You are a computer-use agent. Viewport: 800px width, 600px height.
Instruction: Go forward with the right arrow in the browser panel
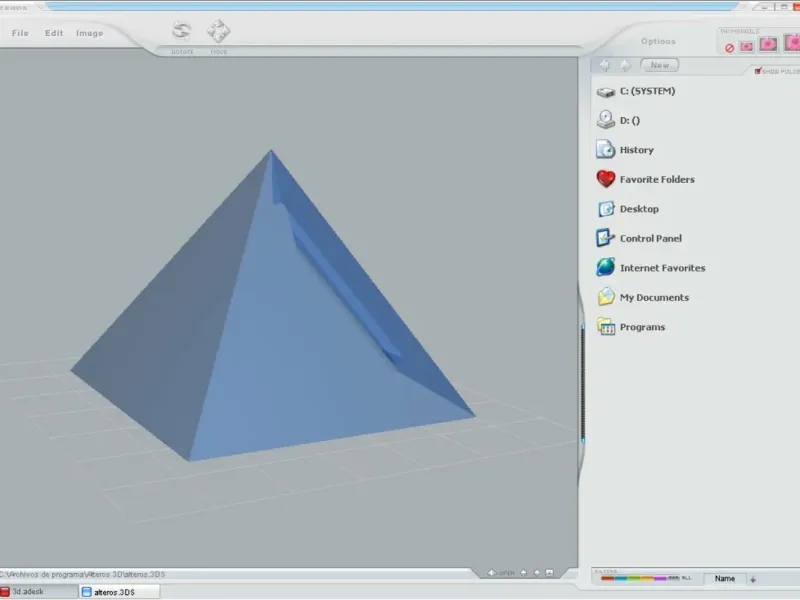point(626,65)
